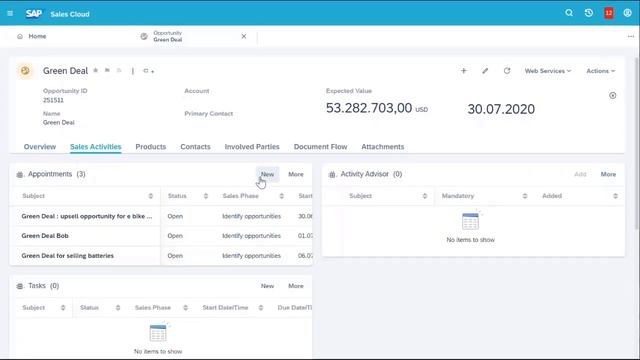Sort tasks by the Sales Phase column arrows
640x360 pixels.
coord(185,308)
